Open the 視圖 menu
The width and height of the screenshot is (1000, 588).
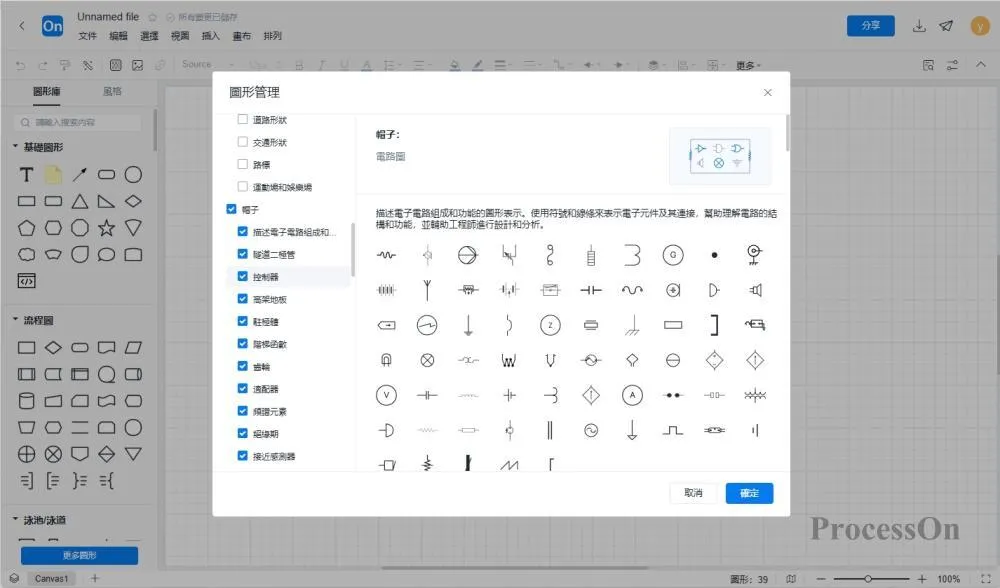(x=180, y=36)
